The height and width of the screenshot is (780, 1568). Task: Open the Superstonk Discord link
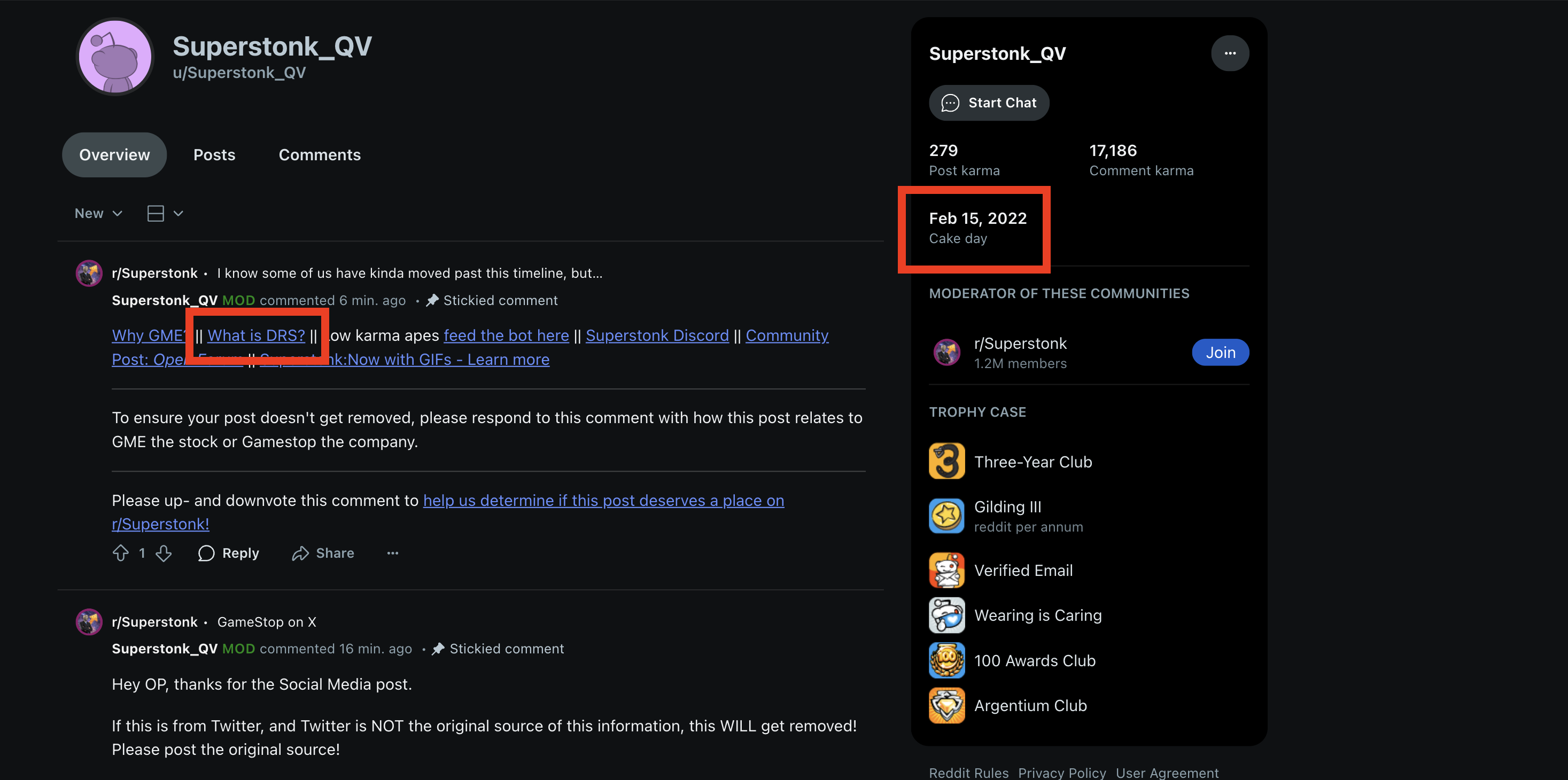click(x=657, y=336)
